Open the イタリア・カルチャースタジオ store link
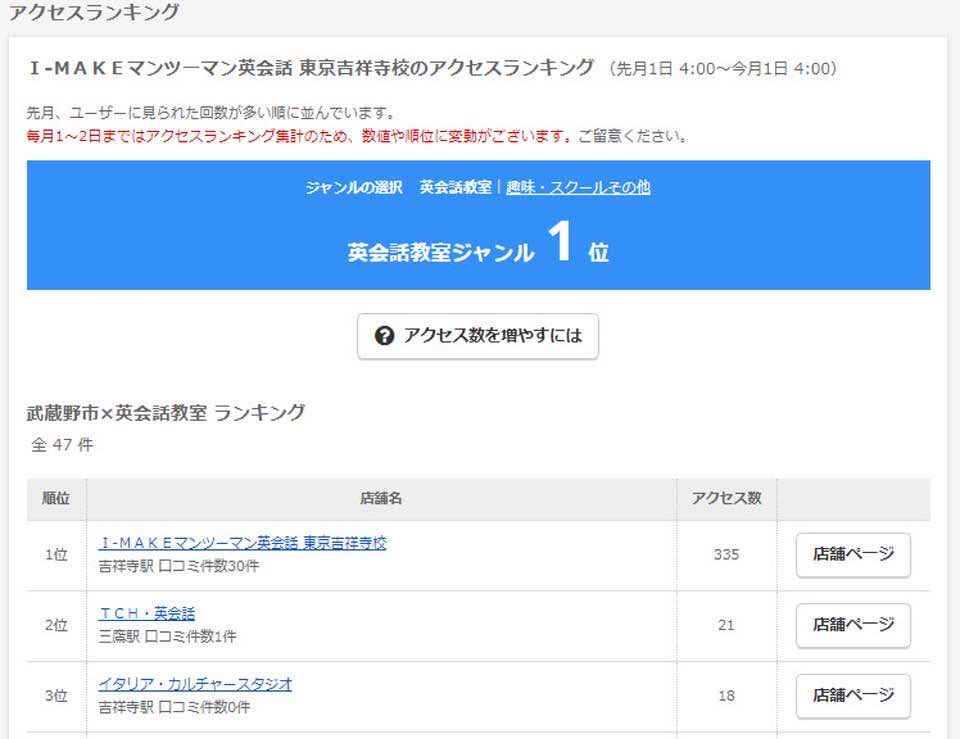960x739 pixels. (195, 684)
